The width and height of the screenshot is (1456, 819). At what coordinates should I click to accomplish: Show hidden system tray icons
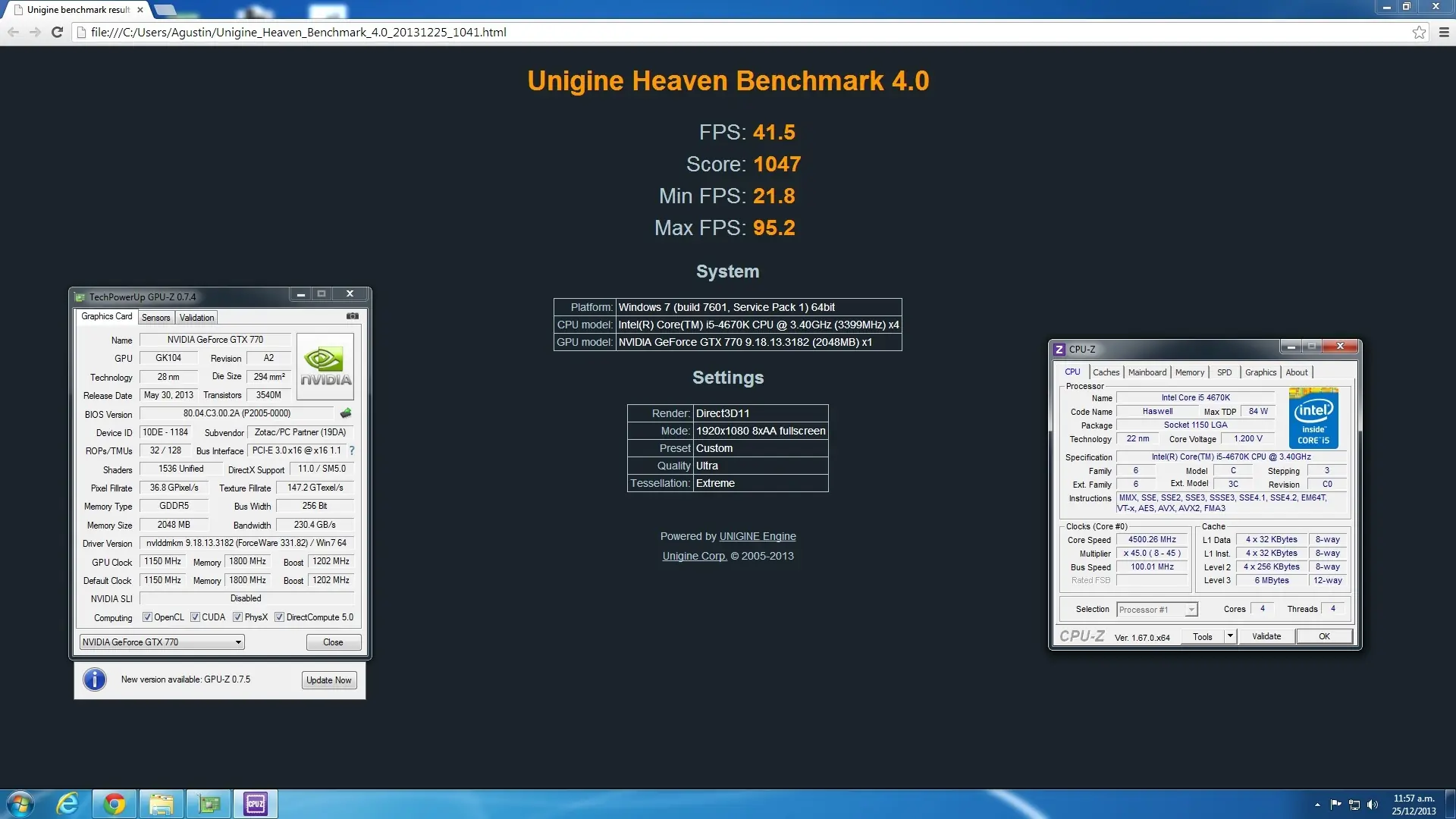1317,805
